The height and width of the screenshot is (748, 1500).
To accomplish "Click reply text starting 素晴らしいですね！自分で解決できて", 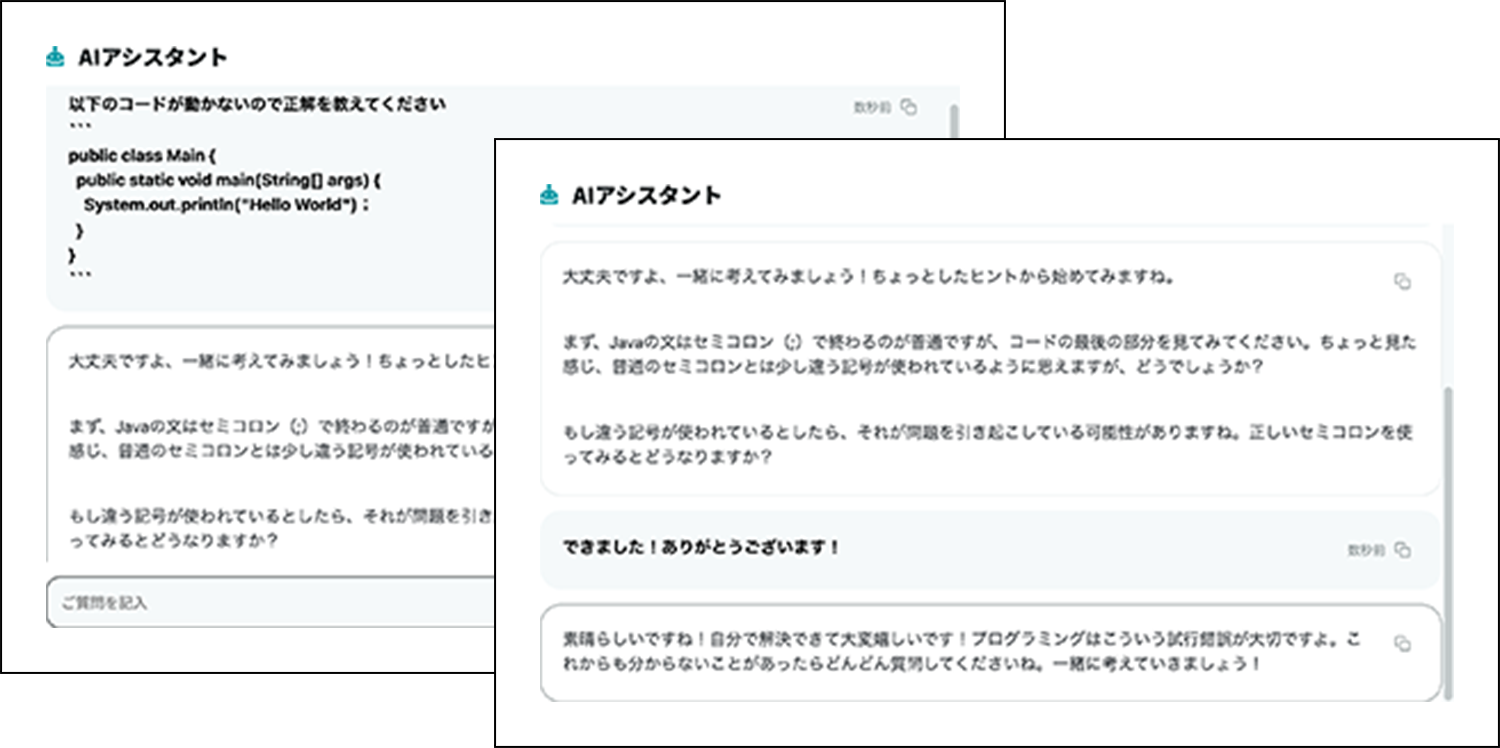I will [x=961, y=651].
